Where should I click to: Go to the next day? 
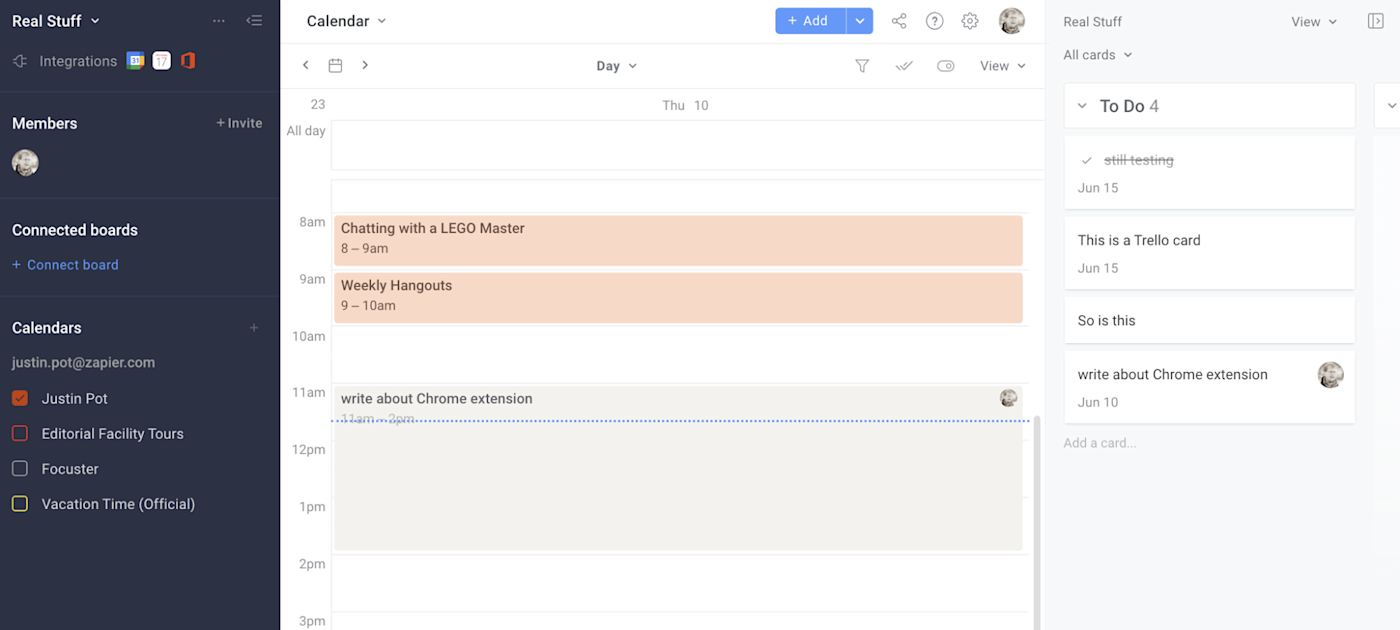(365, 65)
